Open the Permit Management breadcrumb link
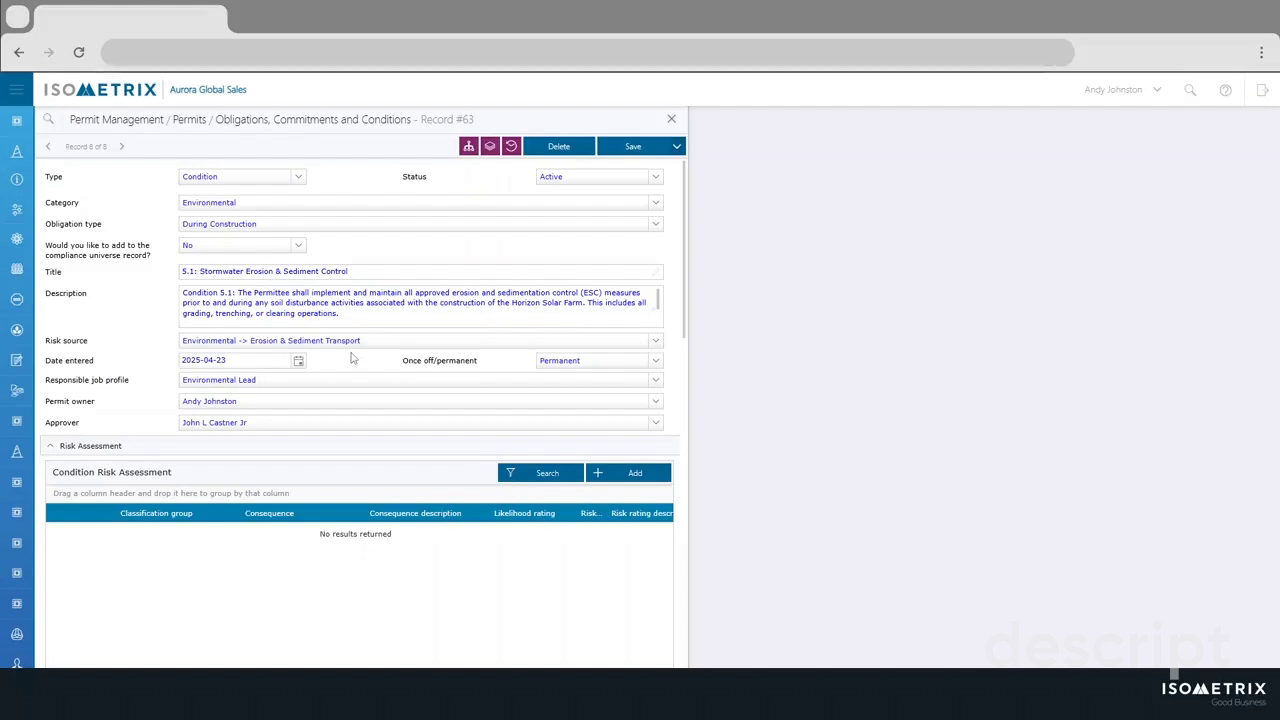This screenshot has width=1280, height=720. pyautogui.click(x=117, y=119)
